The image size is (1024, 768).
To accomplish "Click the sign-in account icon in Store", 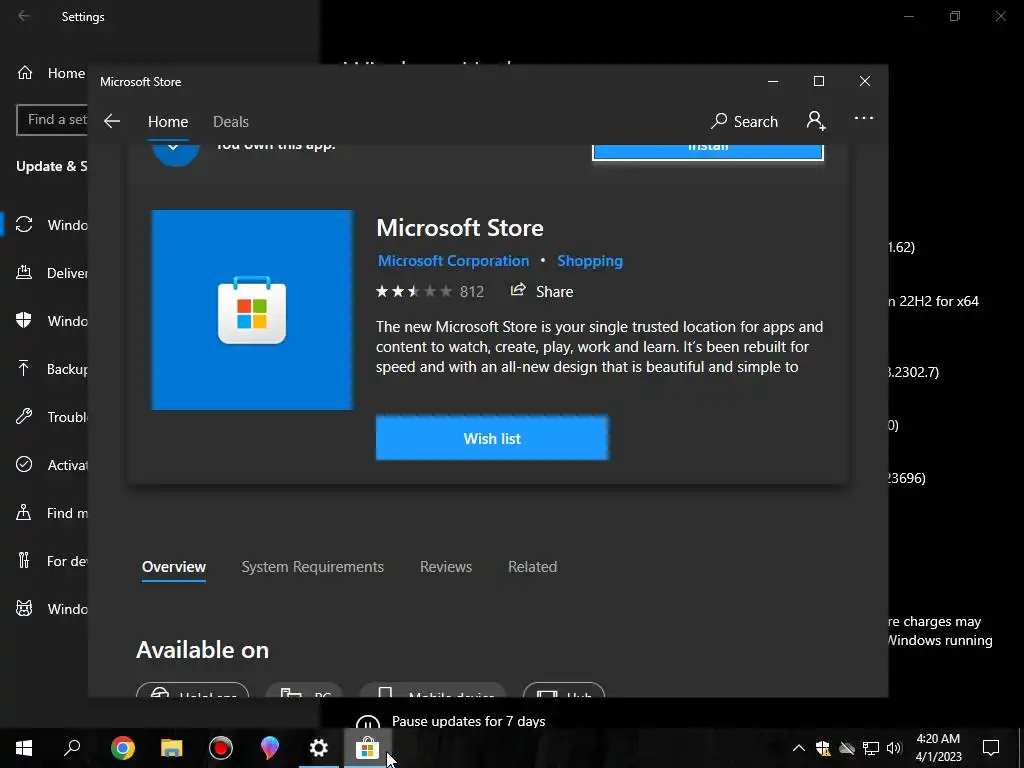I will click(816, 121).
